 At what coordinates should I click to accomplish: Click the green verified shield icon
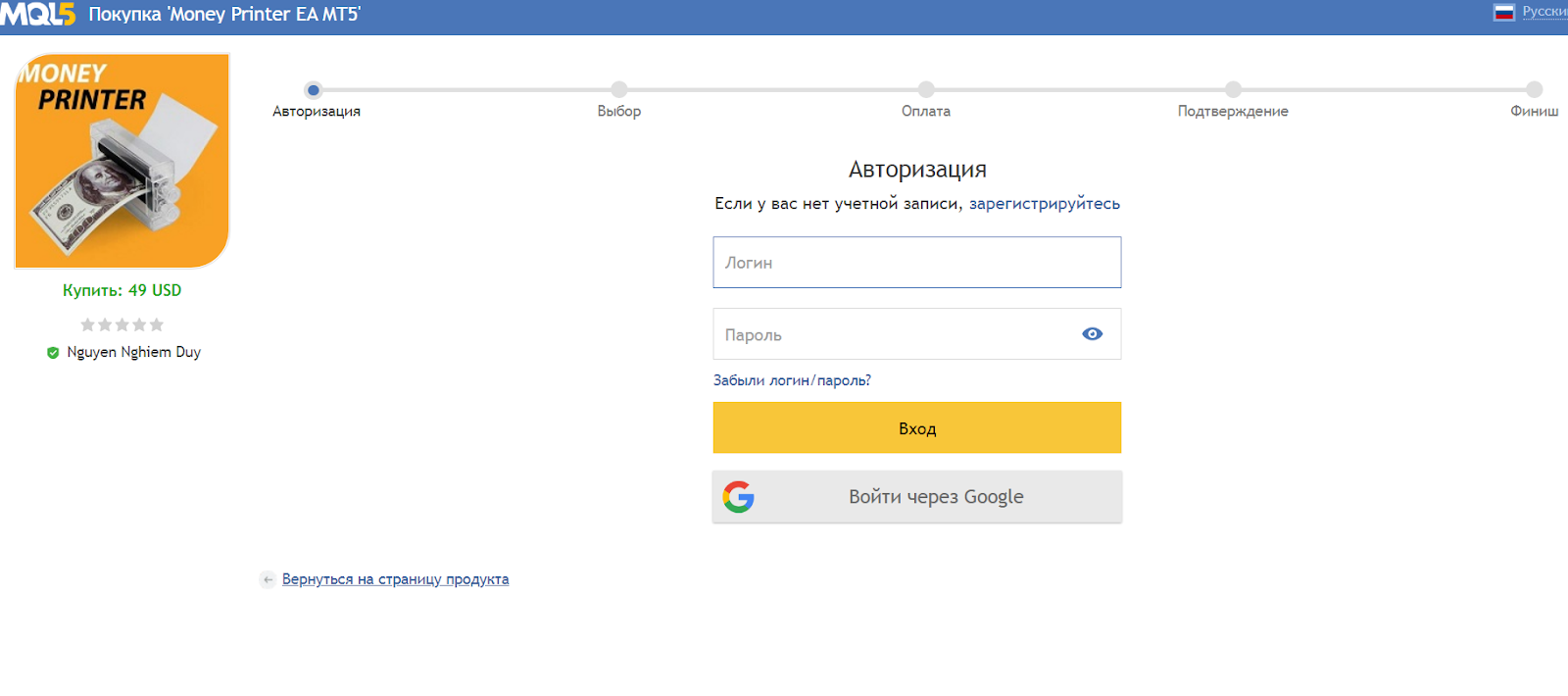pos(53,353)
